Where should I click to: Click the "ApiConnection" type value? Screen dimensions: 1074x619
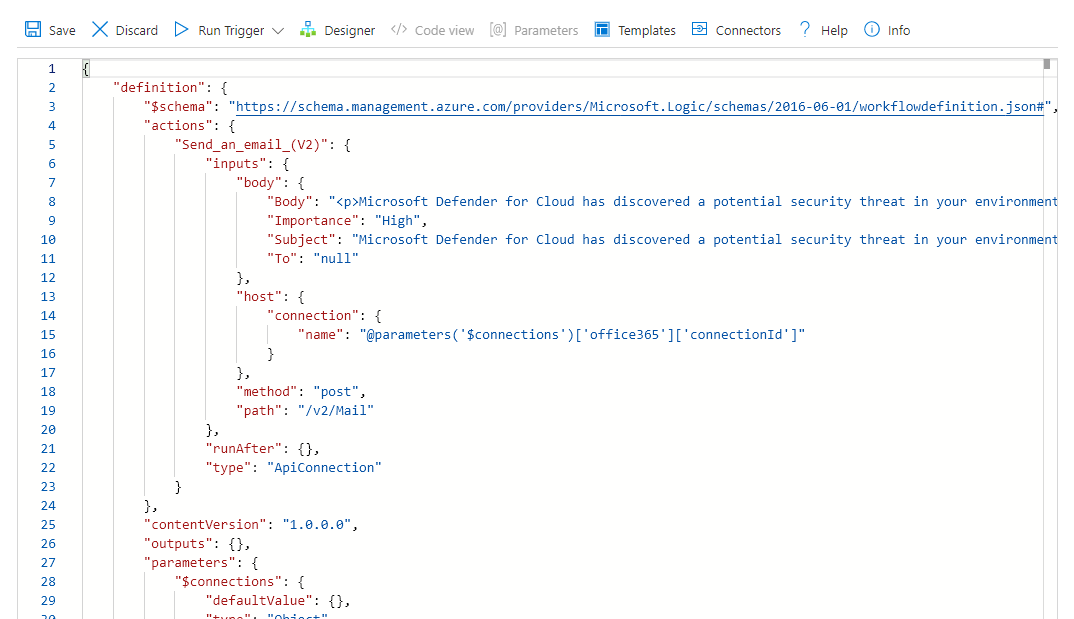pyautogui.click(x=323, y=468)
